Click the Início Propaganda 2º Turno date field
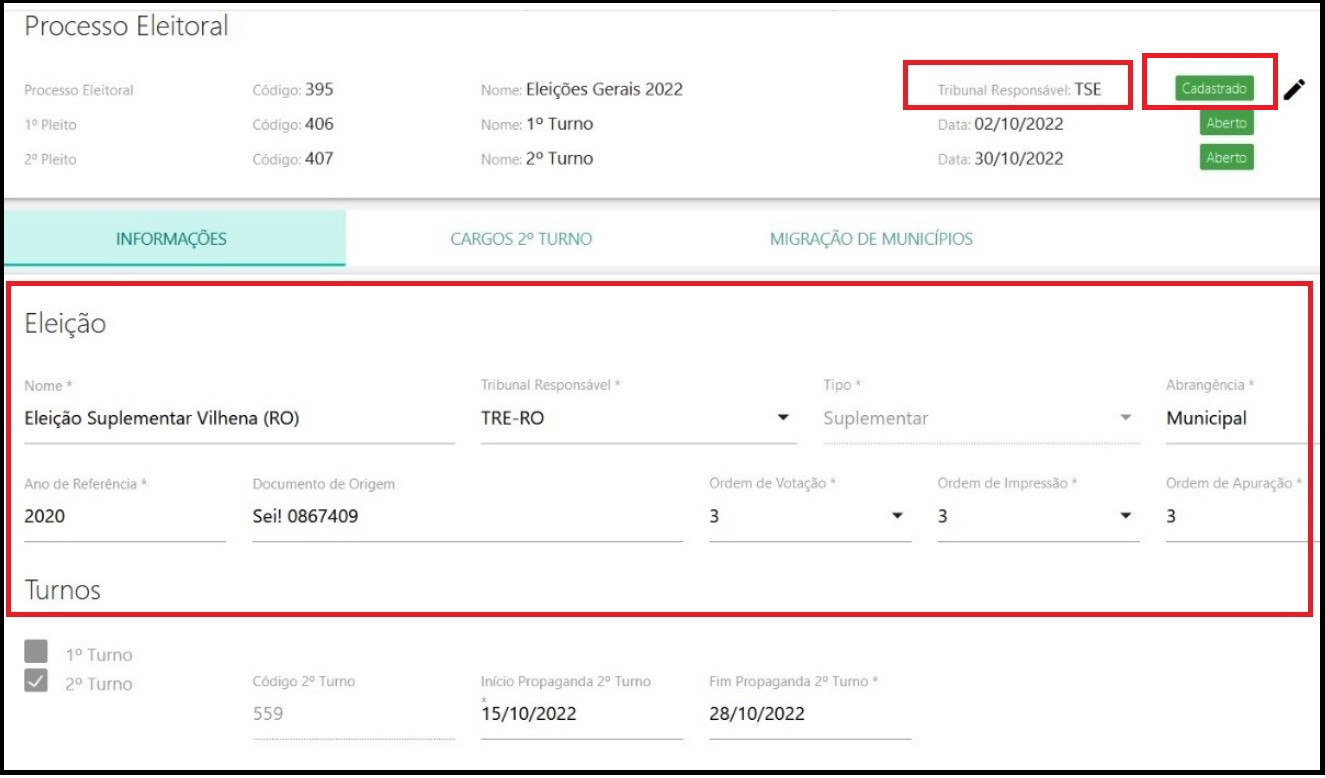Viewport: 1325px width, 778px height. tap(581, 714)
